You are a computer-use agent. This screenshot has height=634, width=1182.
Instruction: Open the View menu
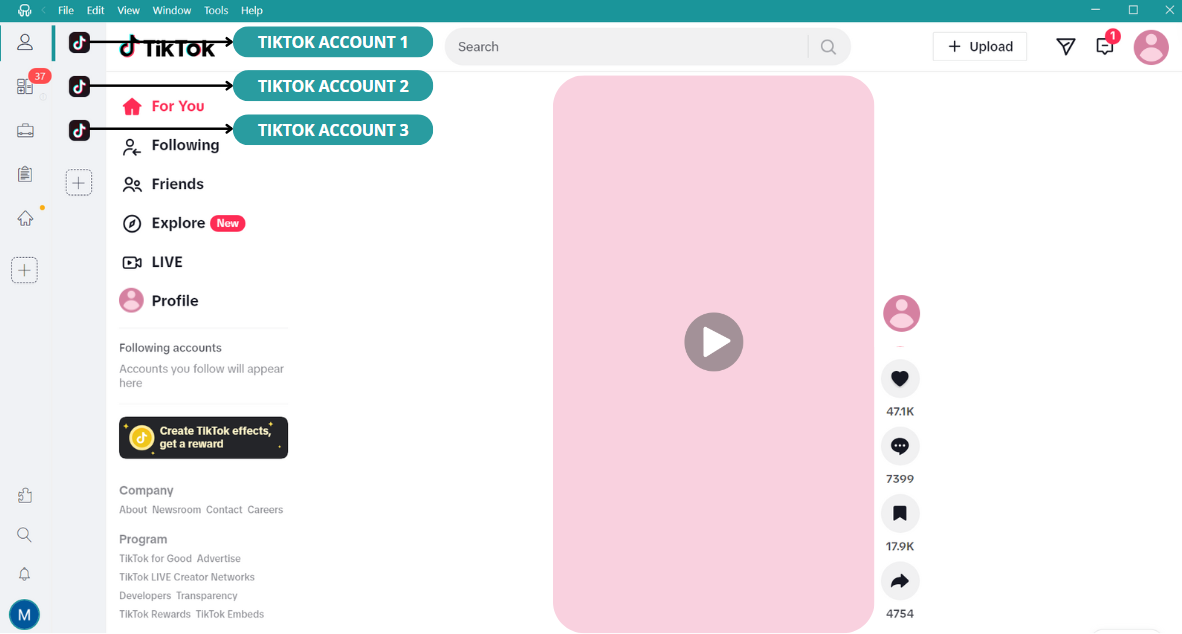(x=128, y=11)
